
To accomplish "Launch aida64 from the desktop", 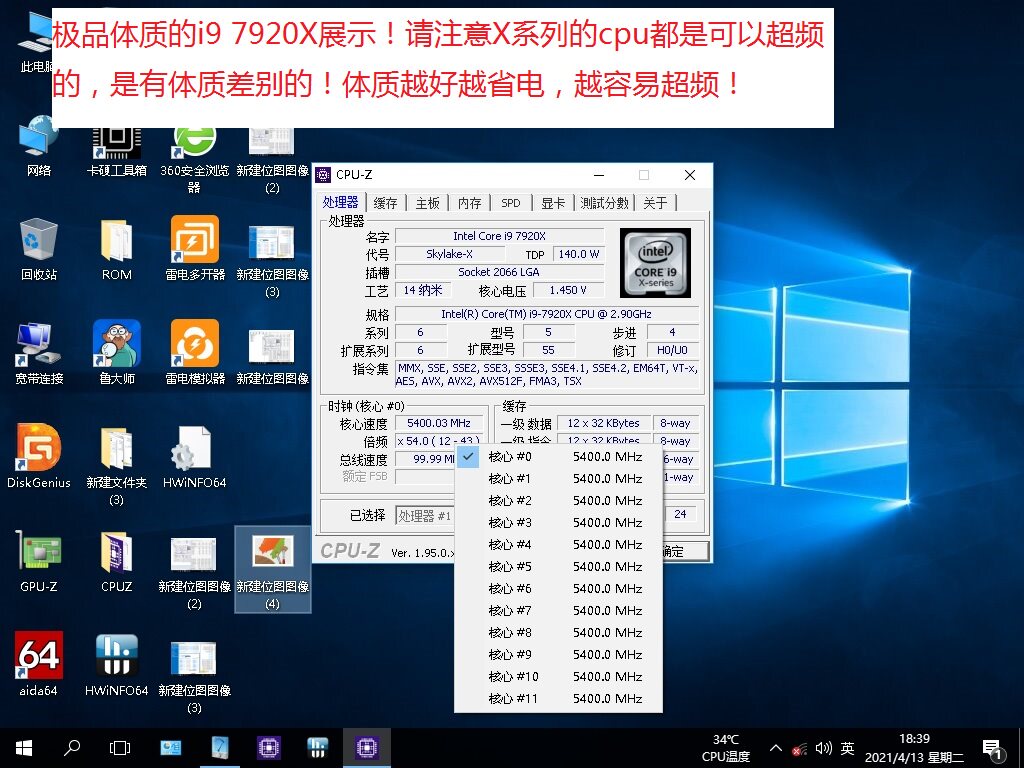I will click(39, 664).
